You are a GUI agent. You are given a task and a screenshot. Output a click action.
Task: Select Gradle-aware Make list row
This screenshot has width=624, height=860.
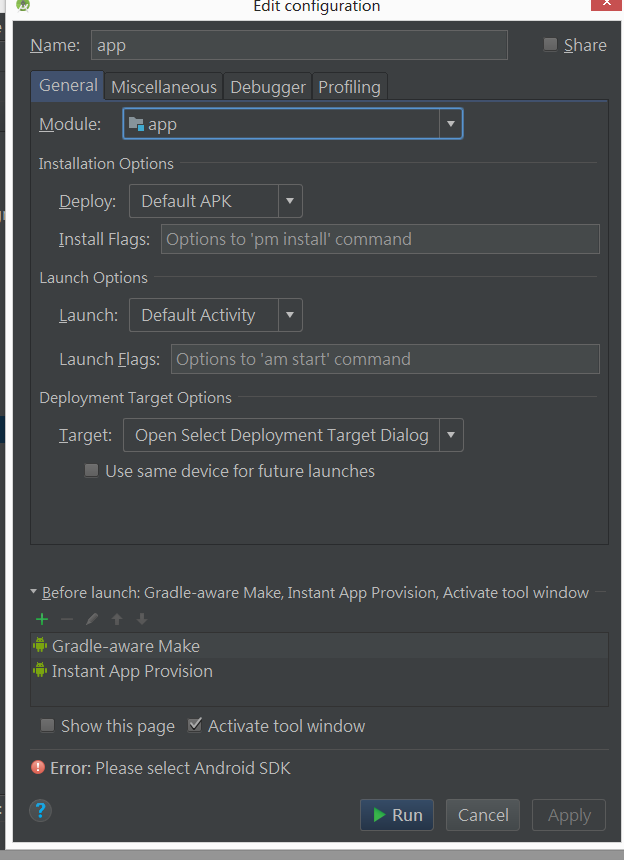point(320,646)
